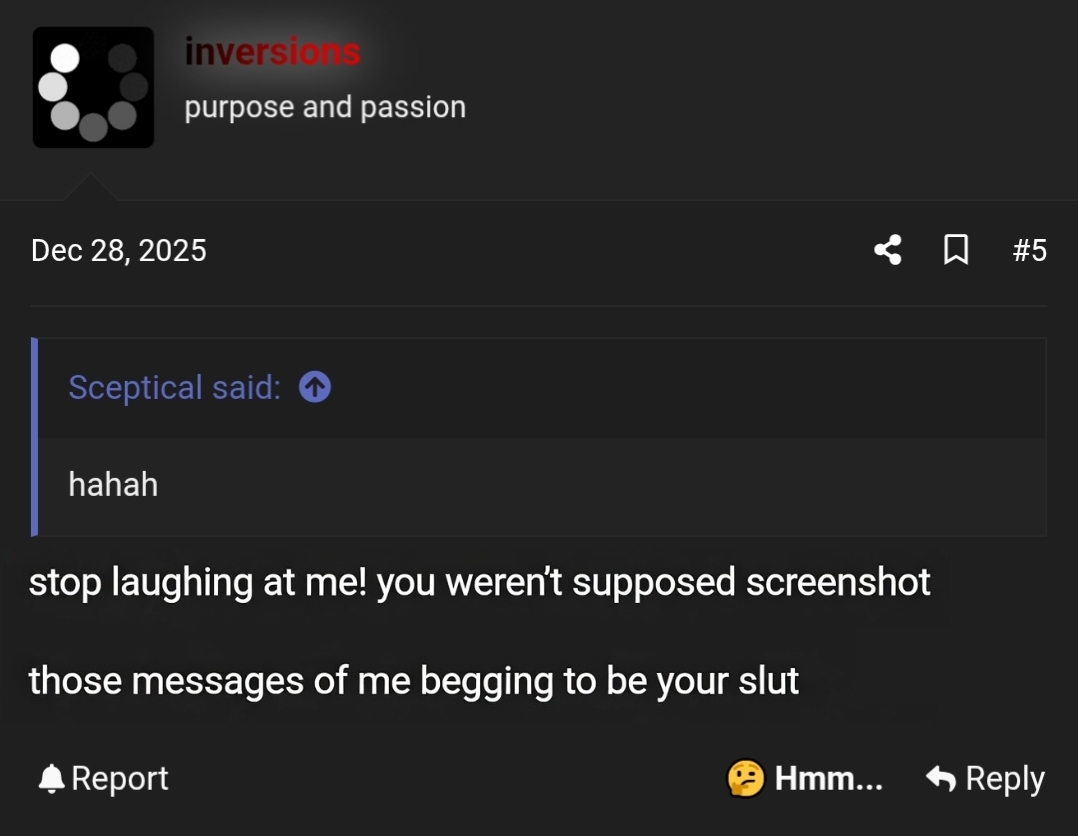The height and width of the screenshot is (836, 1078).
Task: Click the 'Reply' text label
Action: tap(1003, 778)
